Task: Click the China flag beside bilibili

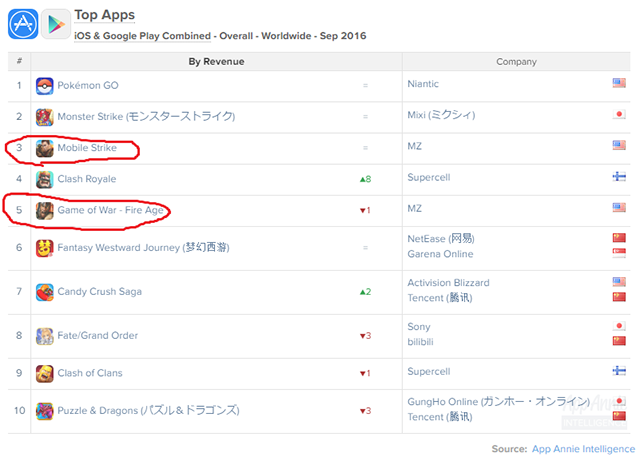Action: 619,341
